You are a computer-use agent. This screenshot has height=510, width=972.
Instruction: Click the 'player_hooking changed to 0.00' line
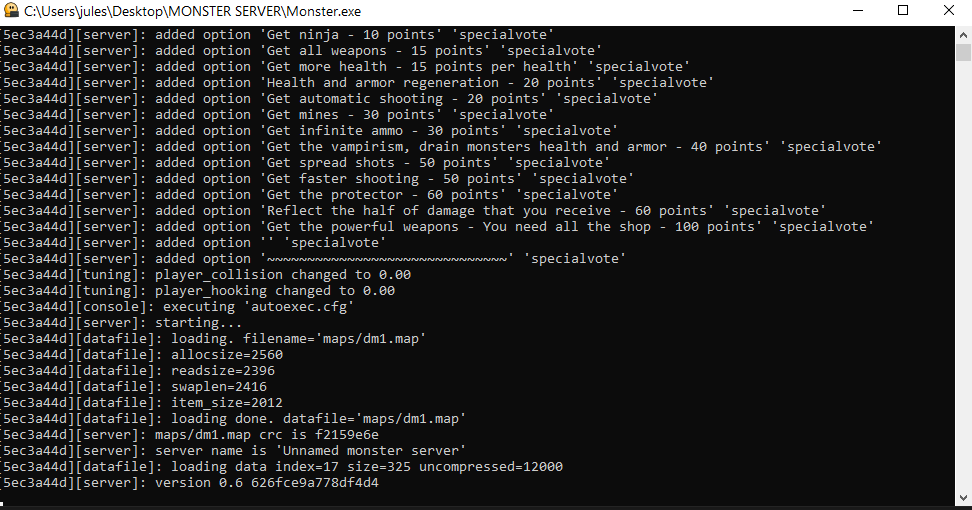click(198, 291)
